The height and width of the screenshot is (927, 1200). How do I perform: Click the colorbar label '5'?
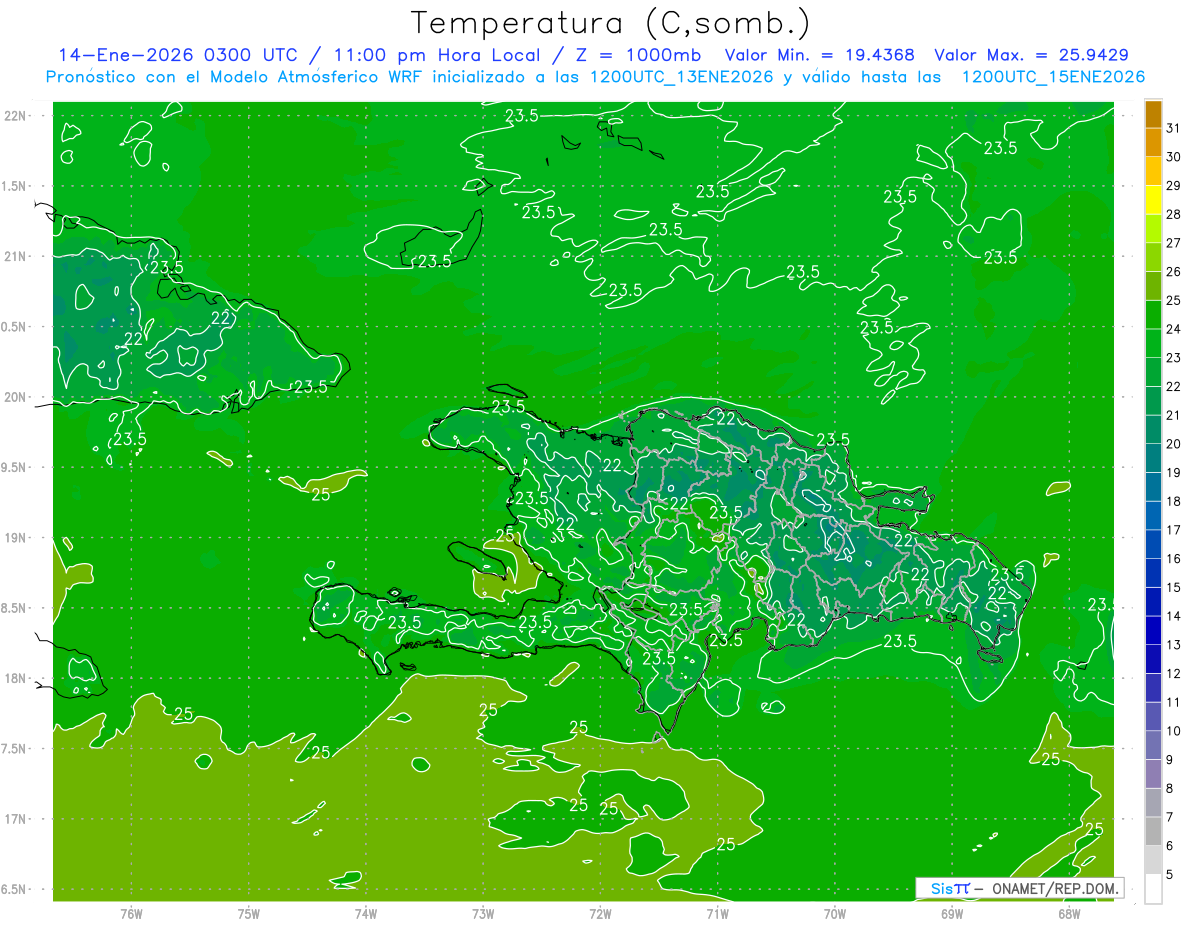coord(1170,874)
